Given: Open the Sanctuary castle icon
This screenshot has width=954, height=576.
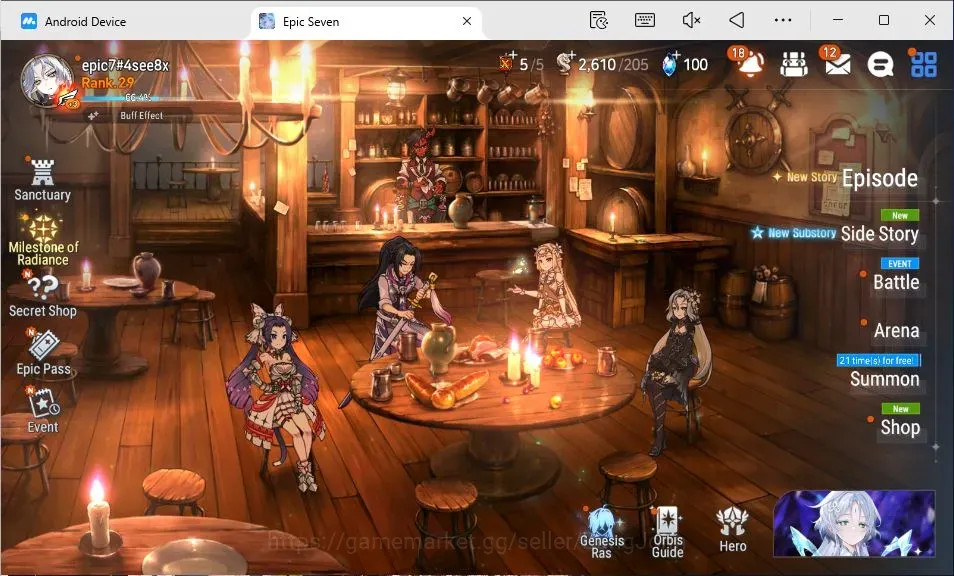Looking at the screenshot, I should click(x=43, y=180).
